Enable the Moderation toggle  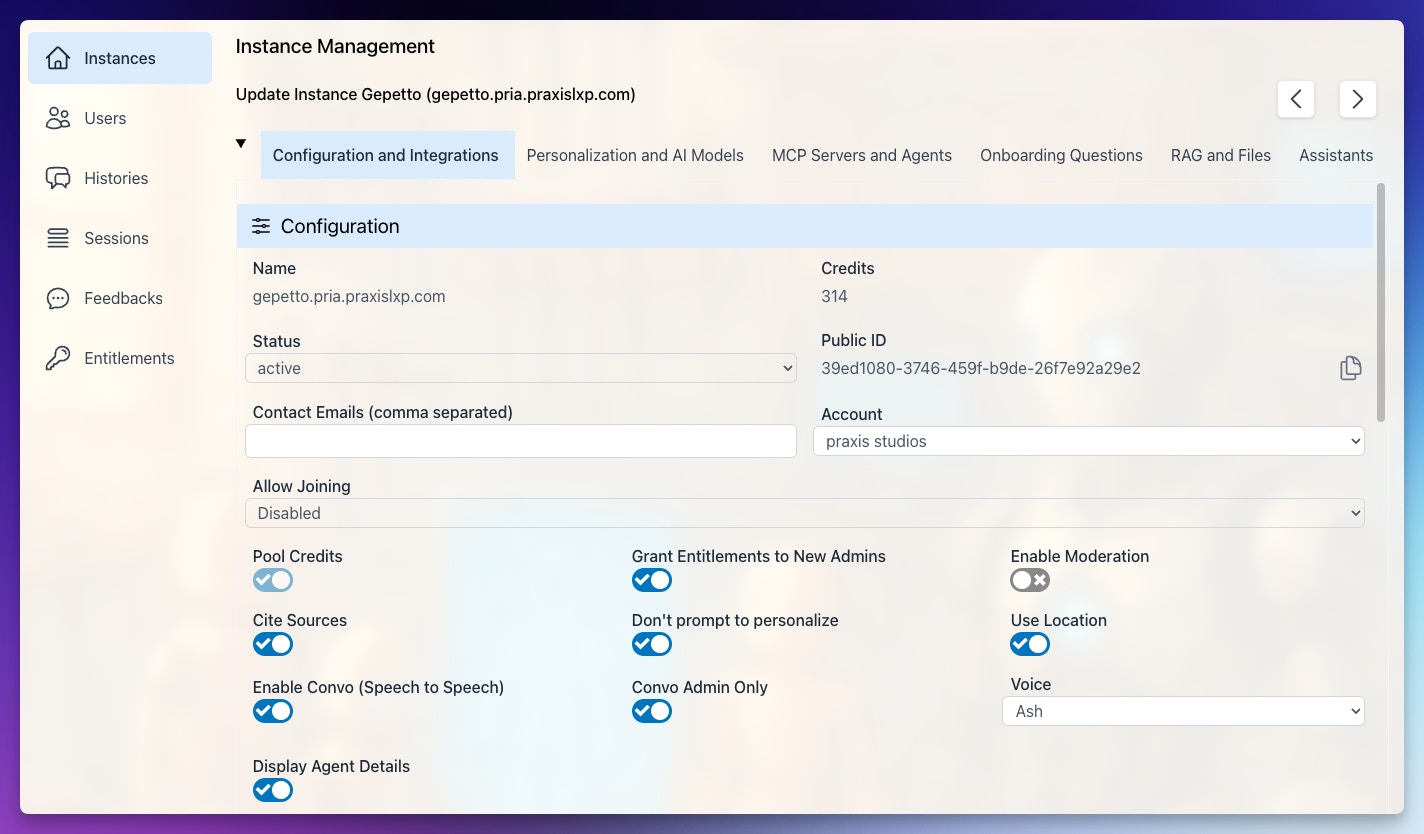point(1030,580)
